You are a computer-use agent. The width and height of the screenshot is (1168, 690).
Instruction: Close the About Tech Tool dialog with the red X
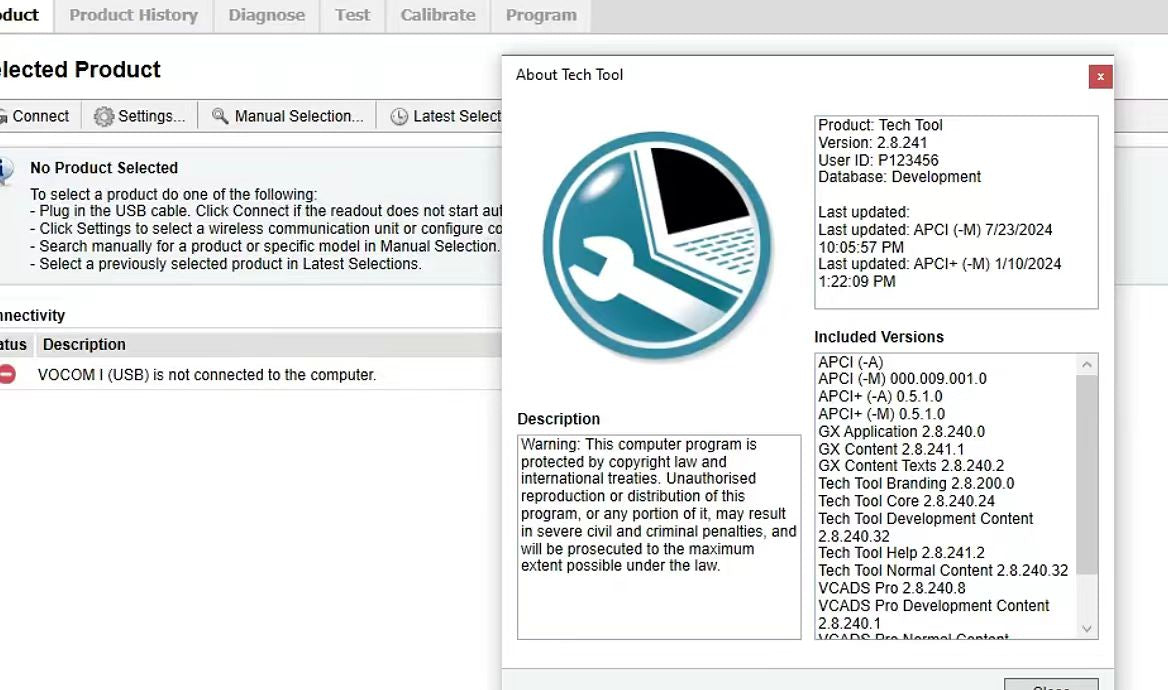point(1100,76)
